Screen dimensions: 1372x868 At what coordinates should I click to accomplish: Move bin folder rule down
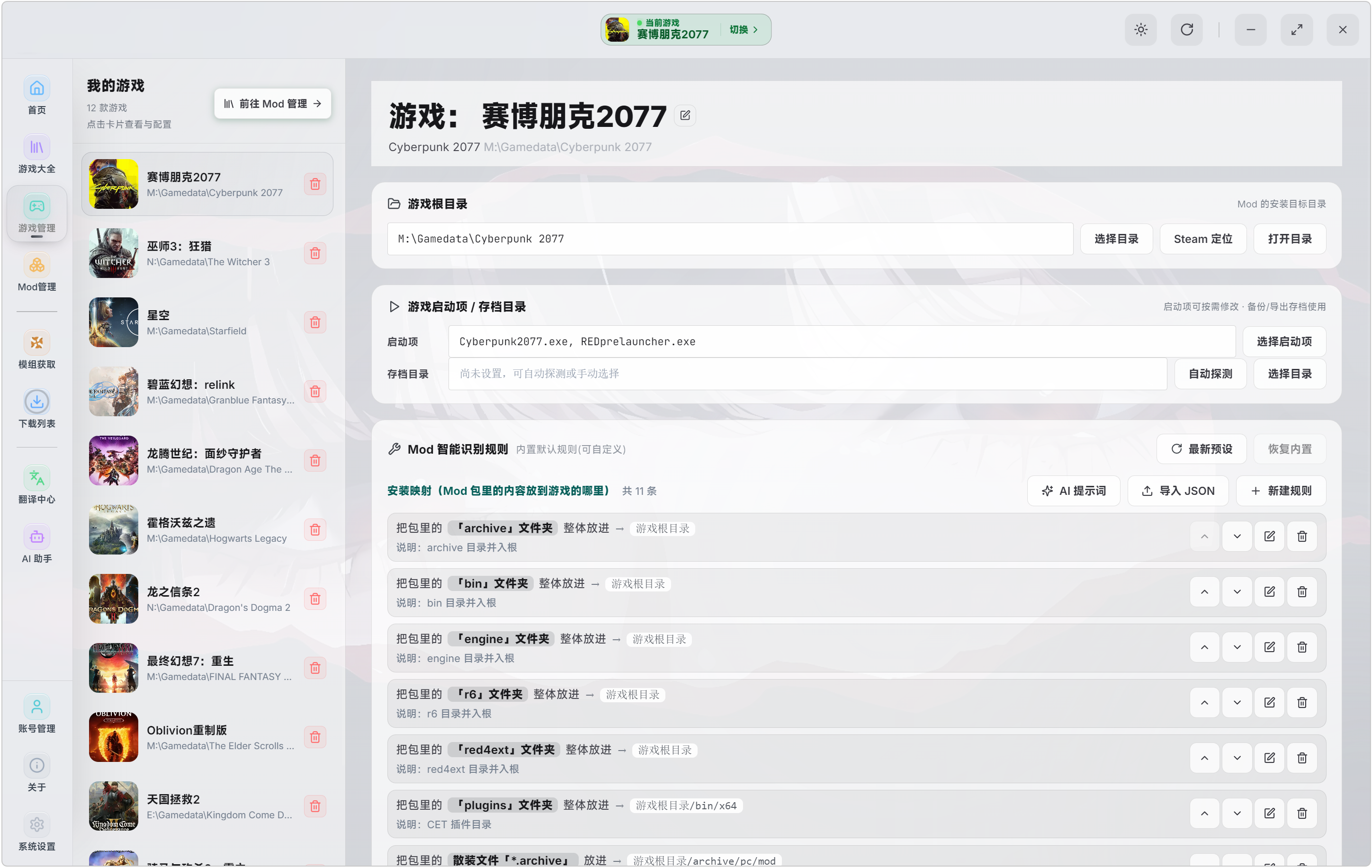(1237, 592)
